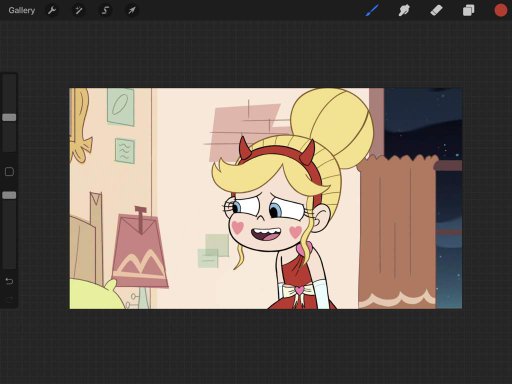Click the red devil horn headband on the canvas
The height and width of the screenshot is (384, 512).
click(x=278, y=153)
